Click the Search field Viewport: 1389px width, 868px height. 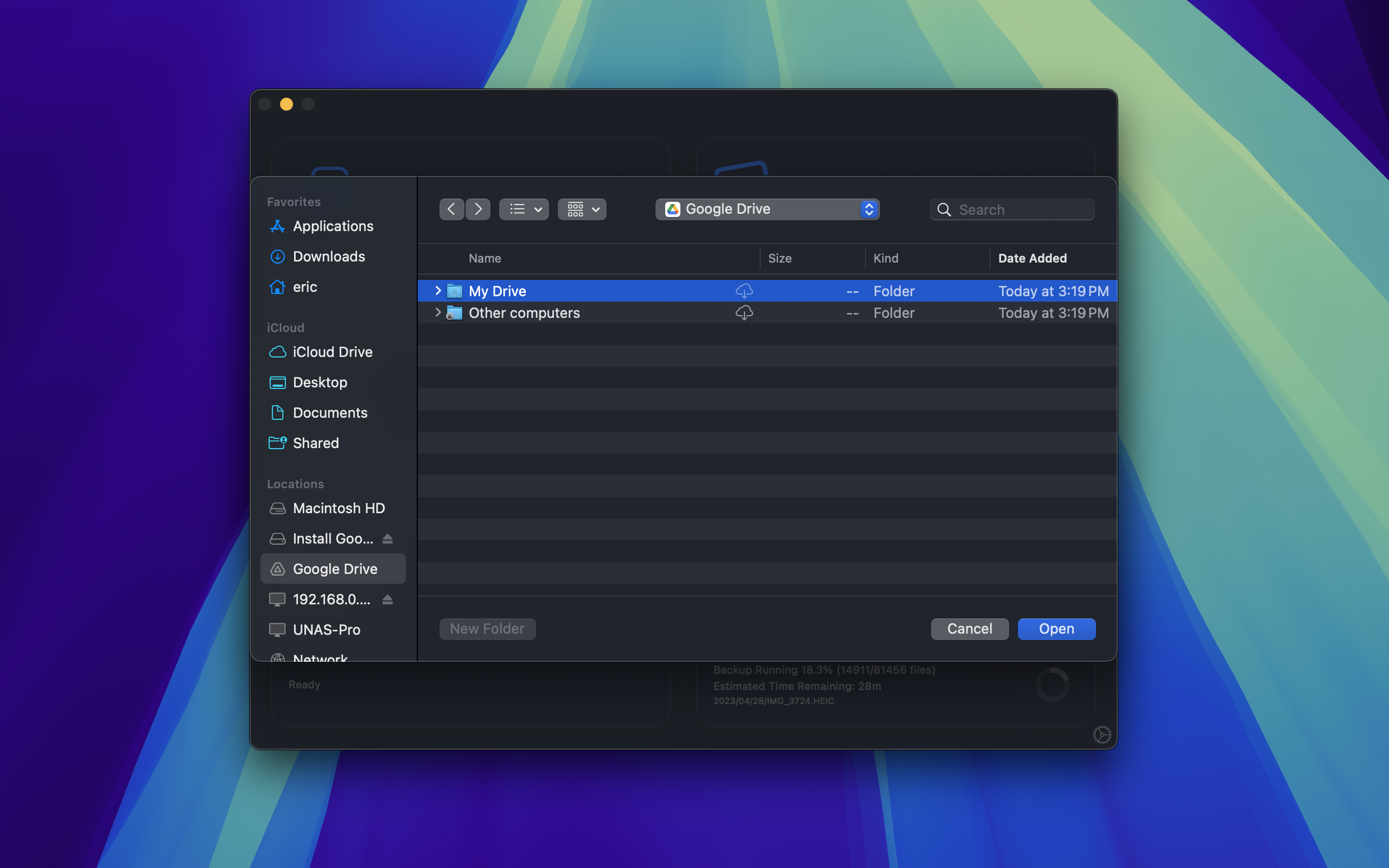[x=1012, y=209]
